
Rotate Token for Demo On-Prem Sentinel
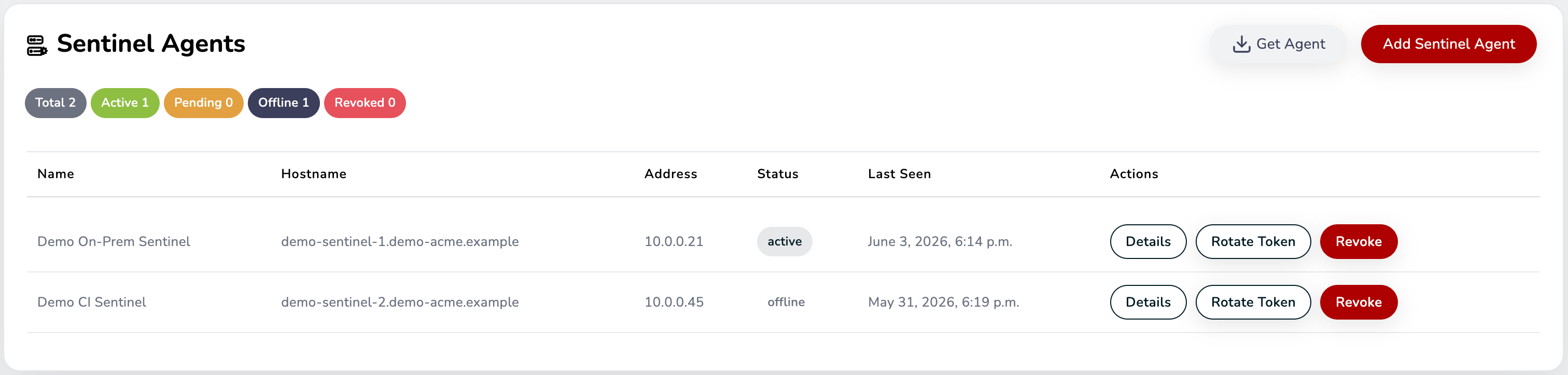(x=1253, y=241)
